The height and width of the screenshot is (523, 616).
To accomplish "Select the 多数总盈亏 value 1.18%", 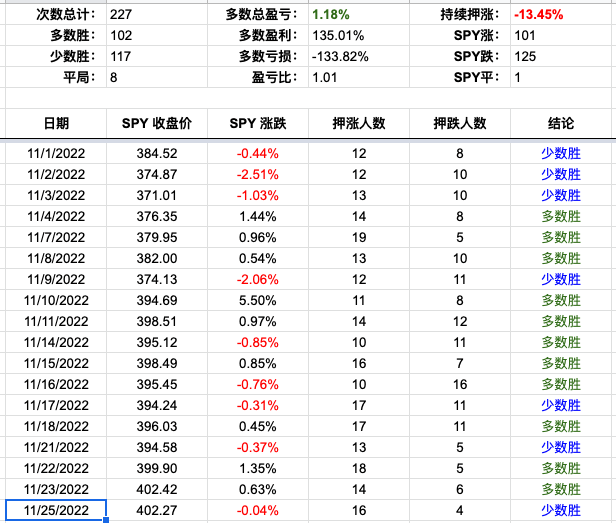I will coord(359,15).
